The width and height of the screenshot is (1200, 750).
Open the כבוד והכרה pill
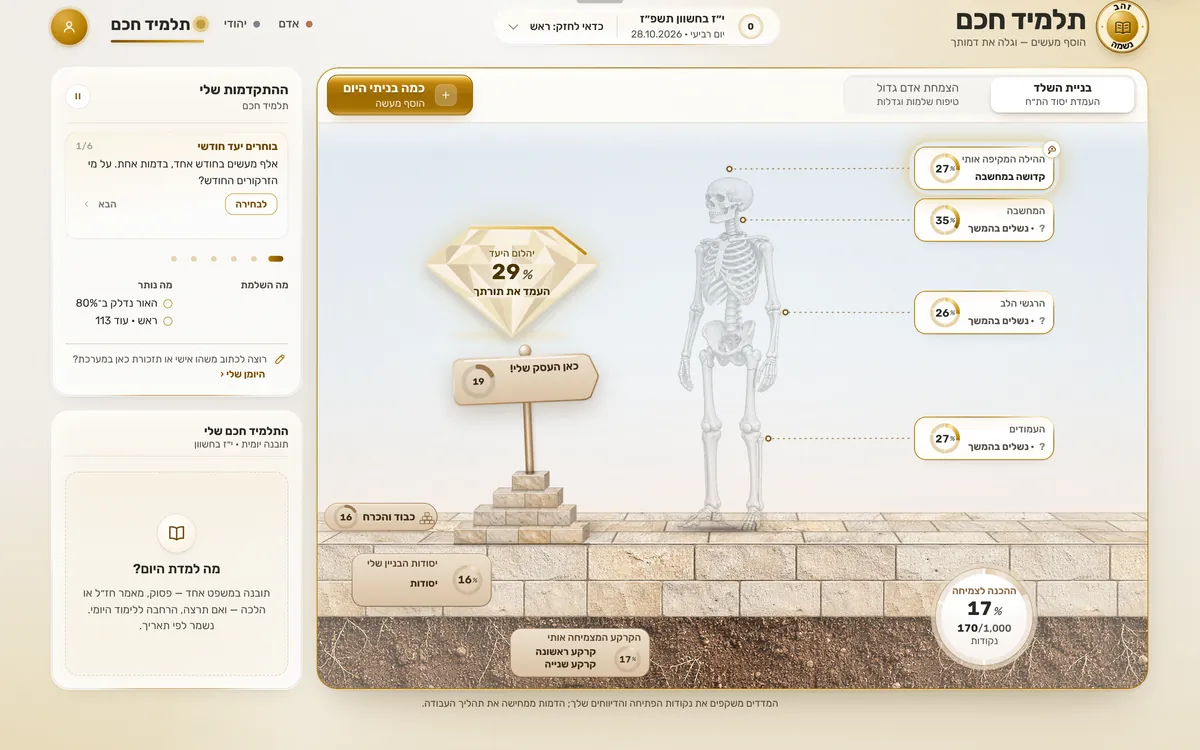(381, 517)
